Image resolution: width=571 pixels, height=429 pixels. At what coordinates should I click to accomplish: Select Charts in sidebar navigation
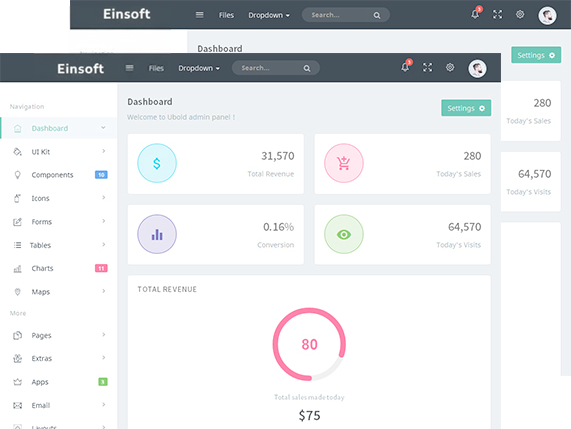(x=42, y=268)
